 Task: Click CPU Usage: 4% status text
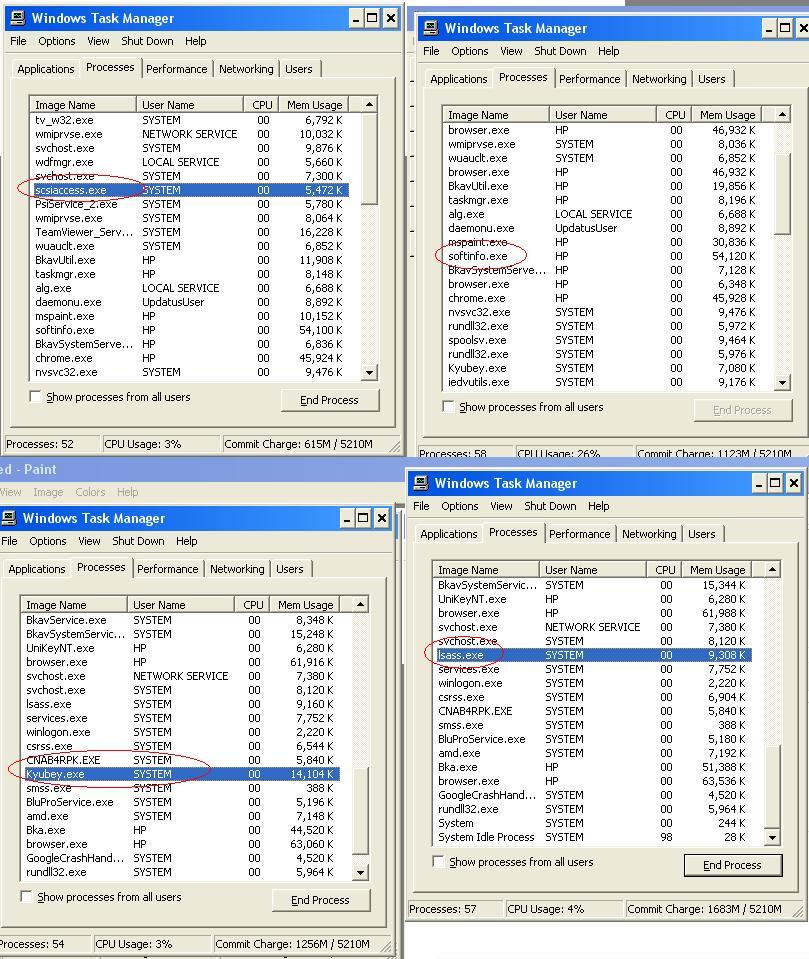[x=545, y=909]
